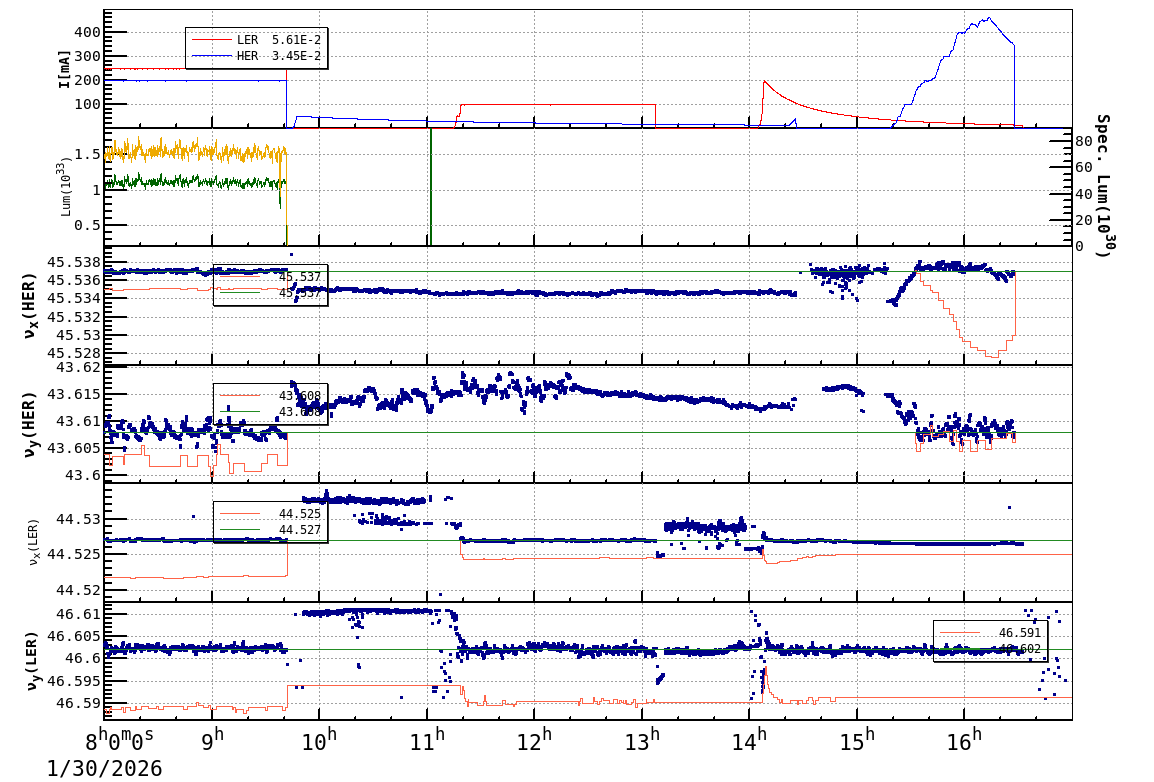
Task: Click the red line sample beside 44.525 legend value
Action: coord(240,513)
